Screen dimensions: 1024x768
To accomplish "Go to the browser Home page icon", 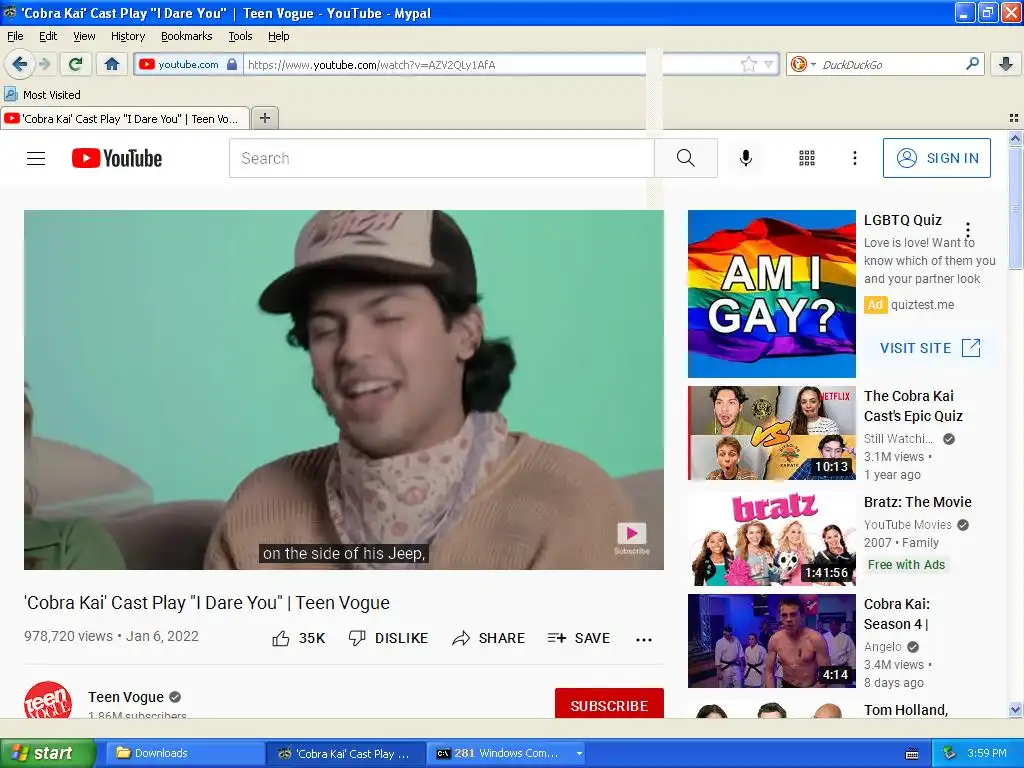I will 112,64.
